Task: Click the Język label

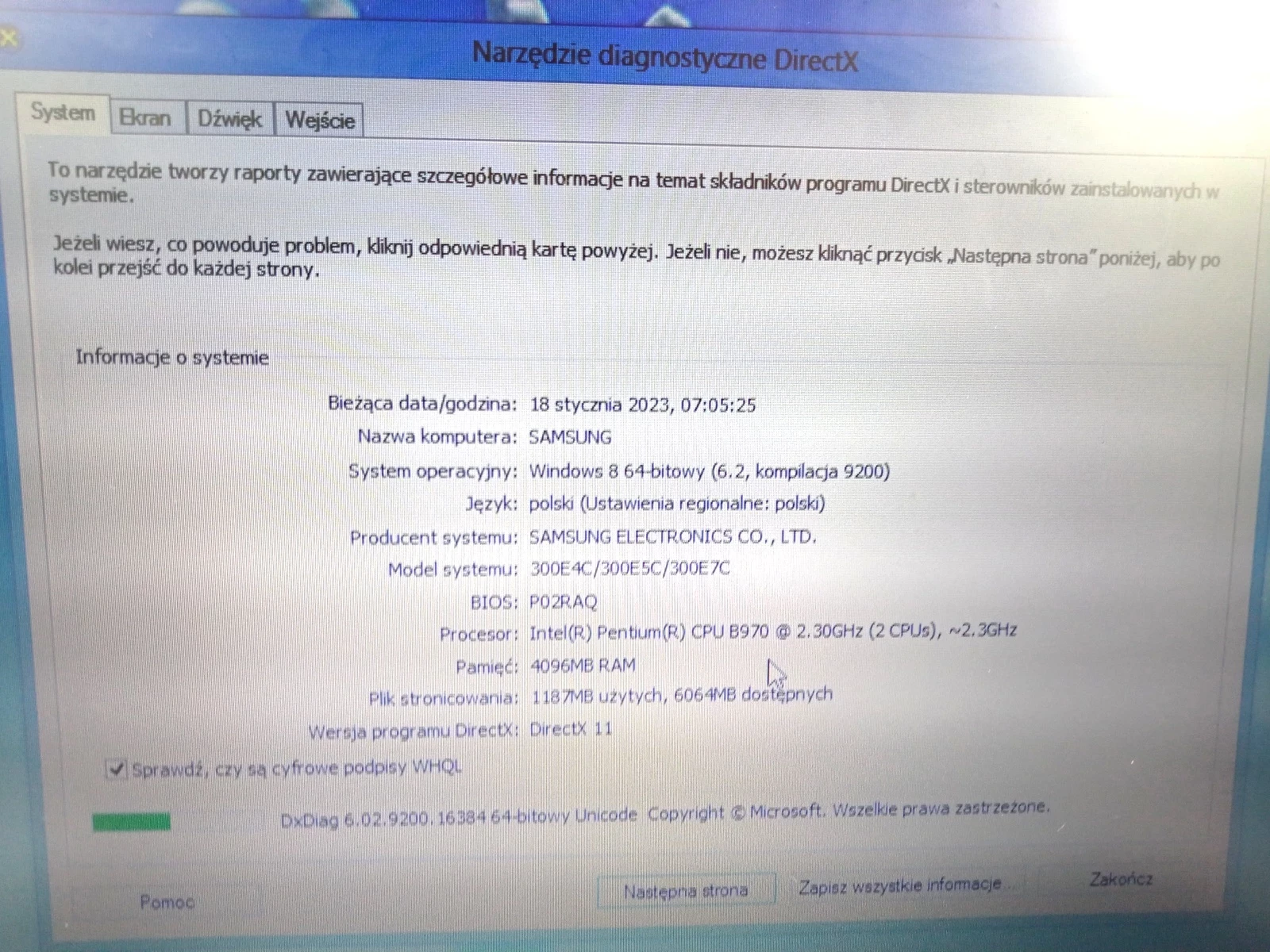Action: 491,505
